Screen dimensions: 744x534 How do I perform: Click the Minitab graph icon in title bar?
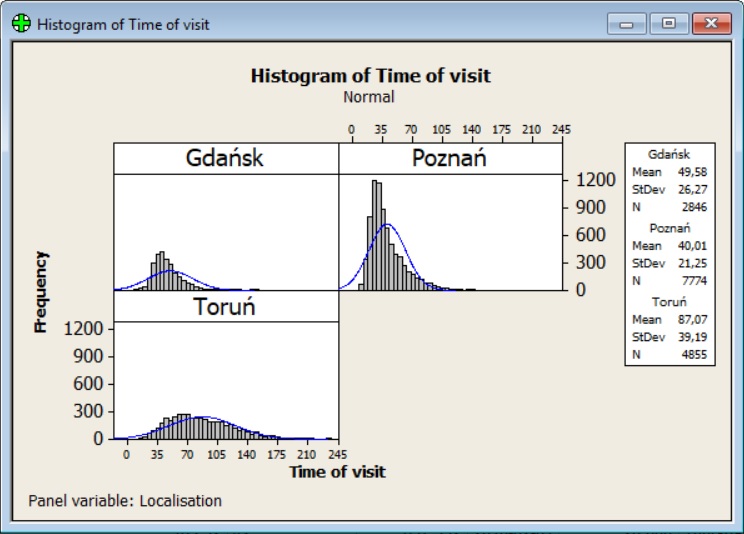tap(21, 24)
